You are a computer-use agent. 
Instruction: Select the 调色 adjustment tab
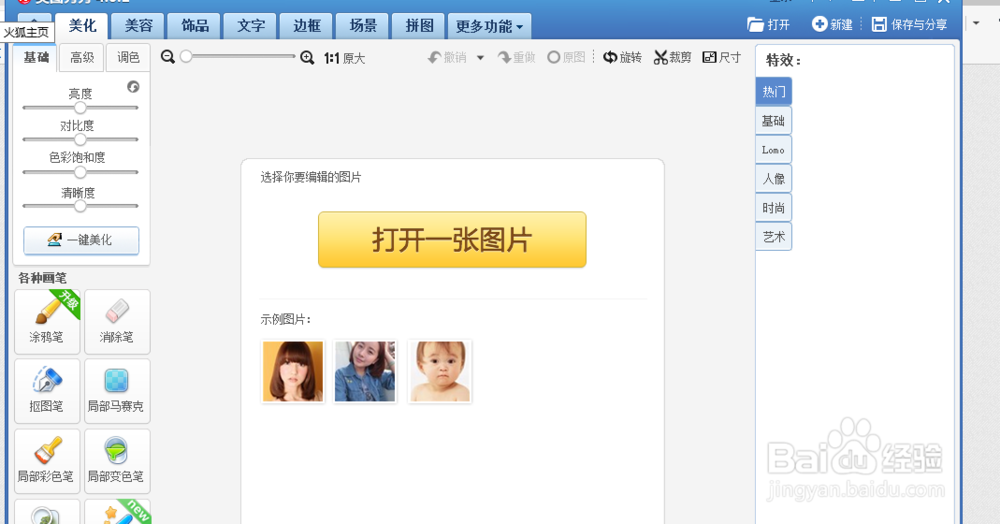pyautogui.click(x=128, y=57)
